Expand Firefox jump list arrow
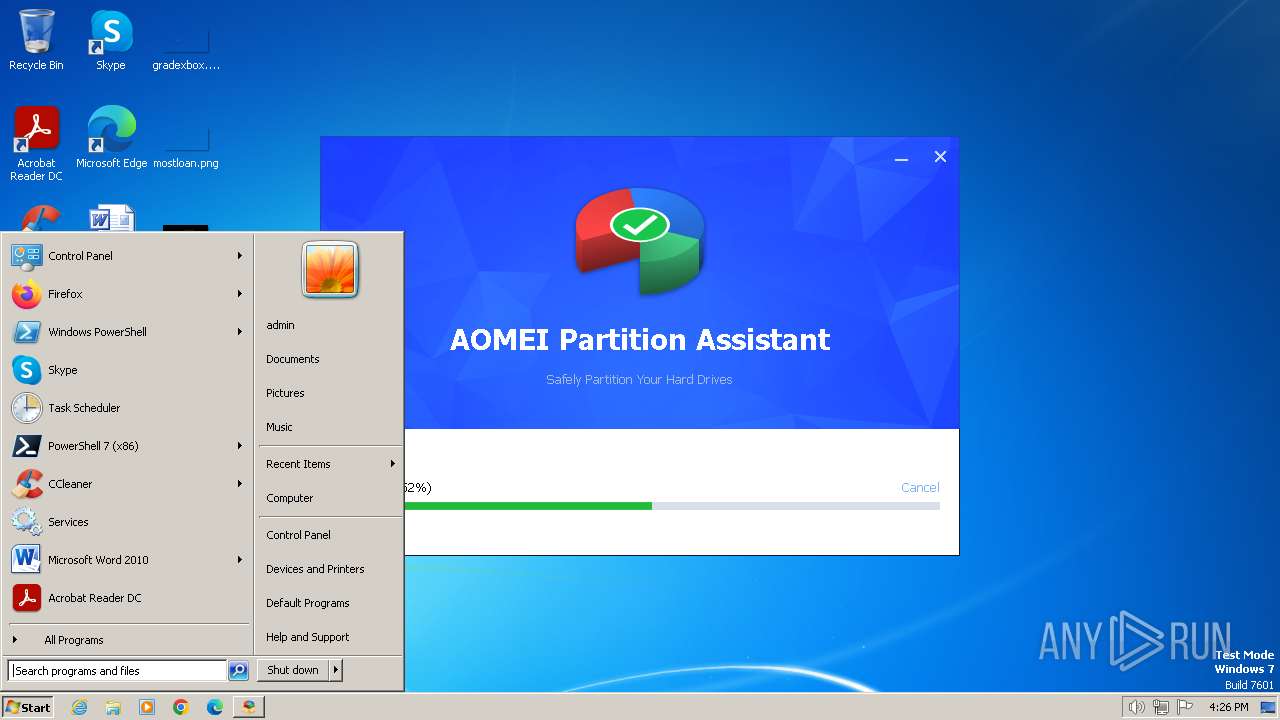 point(240,294)
